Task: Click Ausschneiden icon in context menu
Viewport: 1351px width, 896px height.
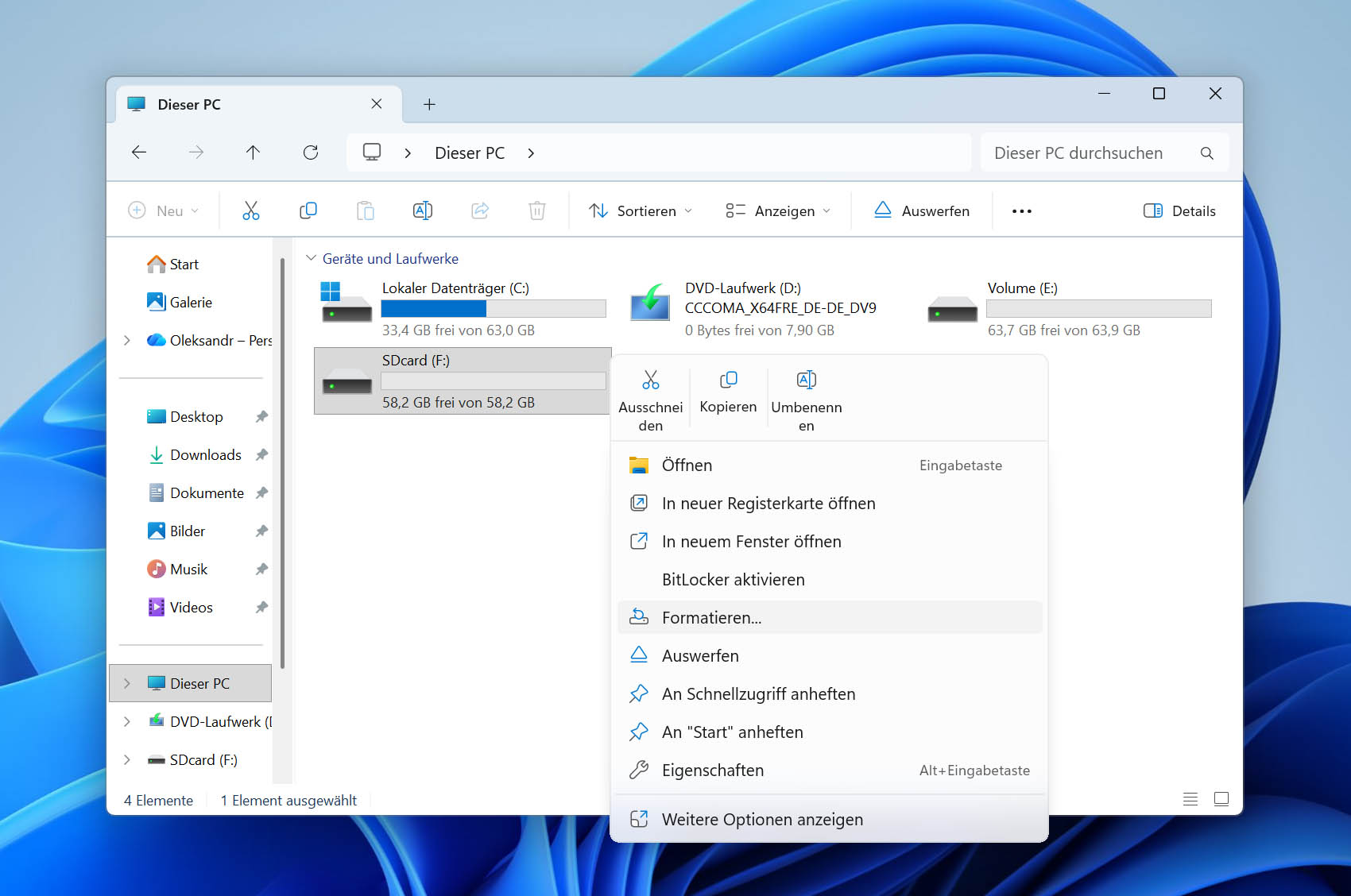Action: 651,380
